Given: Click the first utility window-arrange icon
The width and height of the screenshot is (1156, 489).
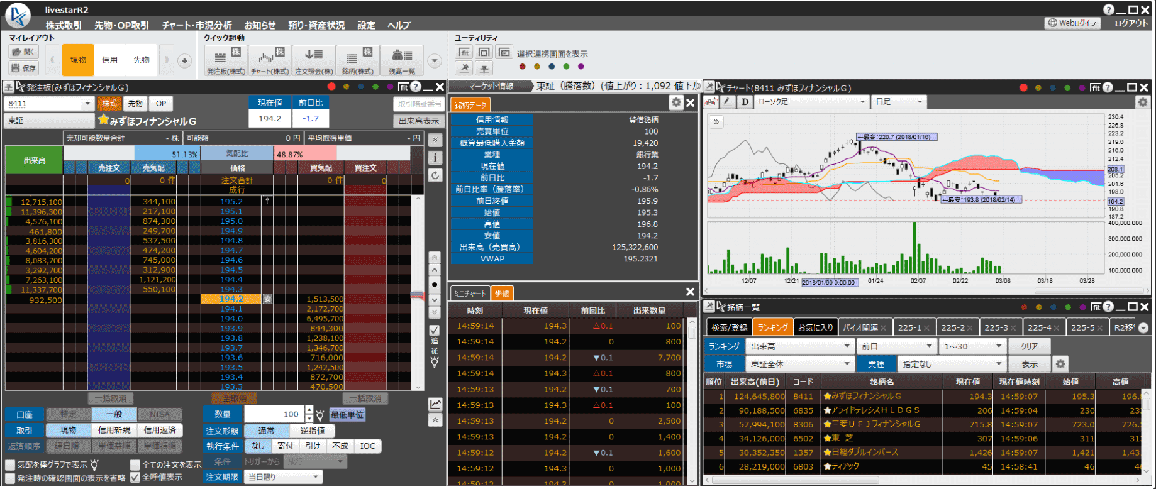Looking at the screenshot, I should tap(464, 52).
